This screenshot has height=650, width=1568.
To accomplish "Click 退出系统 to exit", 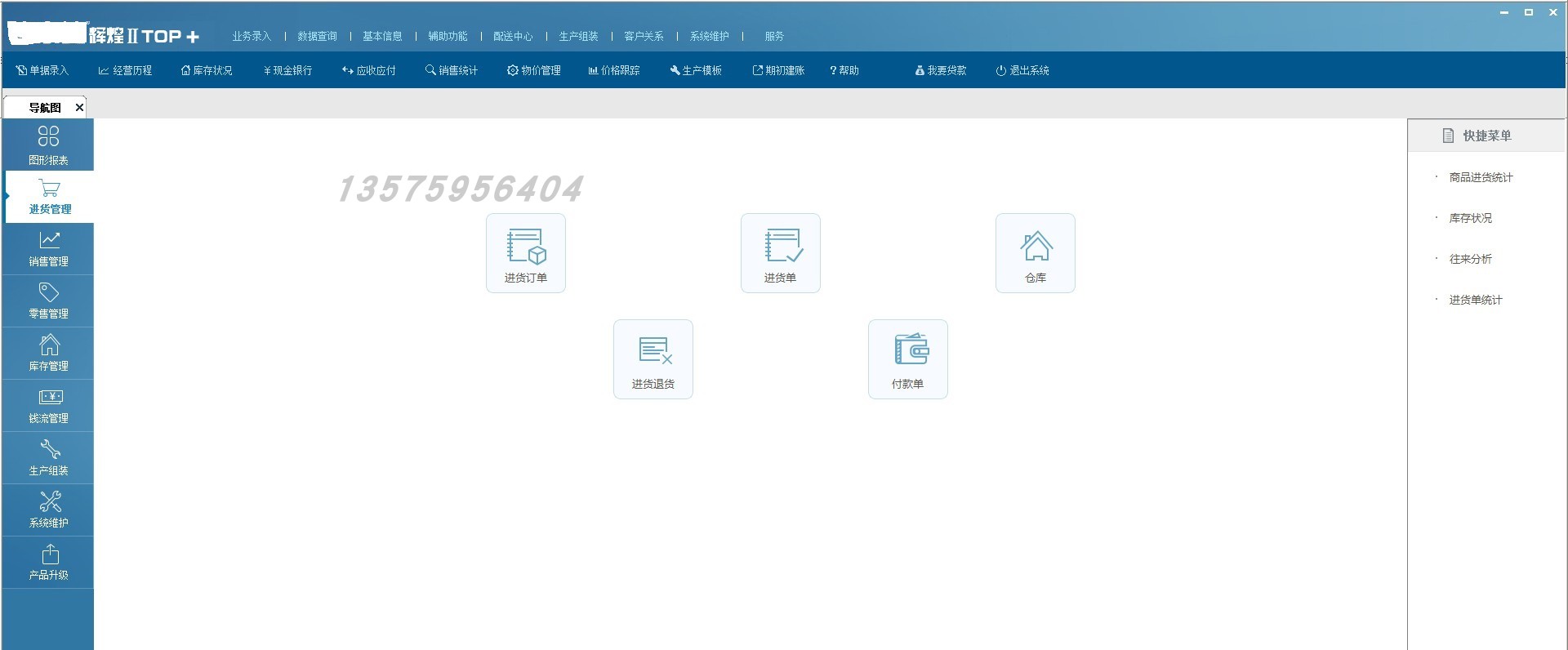I will [x=1022, y=71].
